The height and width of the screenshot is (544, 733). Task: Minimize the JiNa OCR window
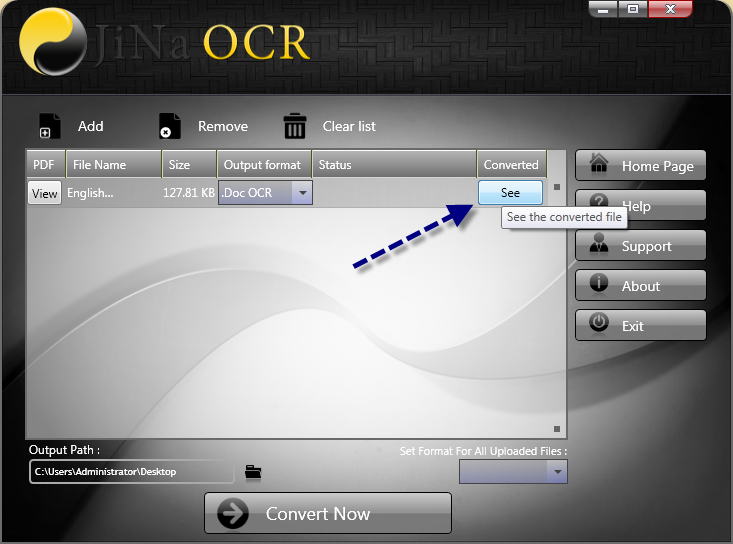click(x=603, y=9)
